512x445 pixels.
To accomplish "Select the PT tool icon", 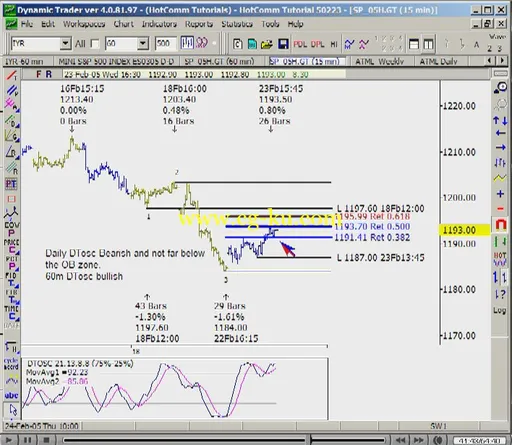I will (11, 184).
